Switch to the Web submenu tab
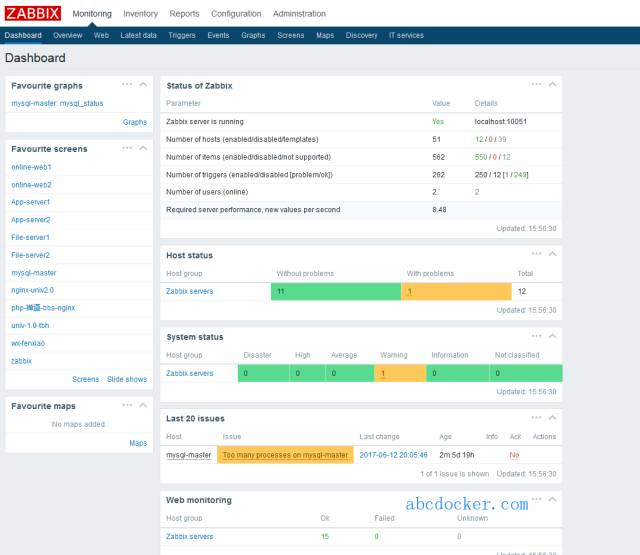The image size is (640, 555). [x=101, y=35]
